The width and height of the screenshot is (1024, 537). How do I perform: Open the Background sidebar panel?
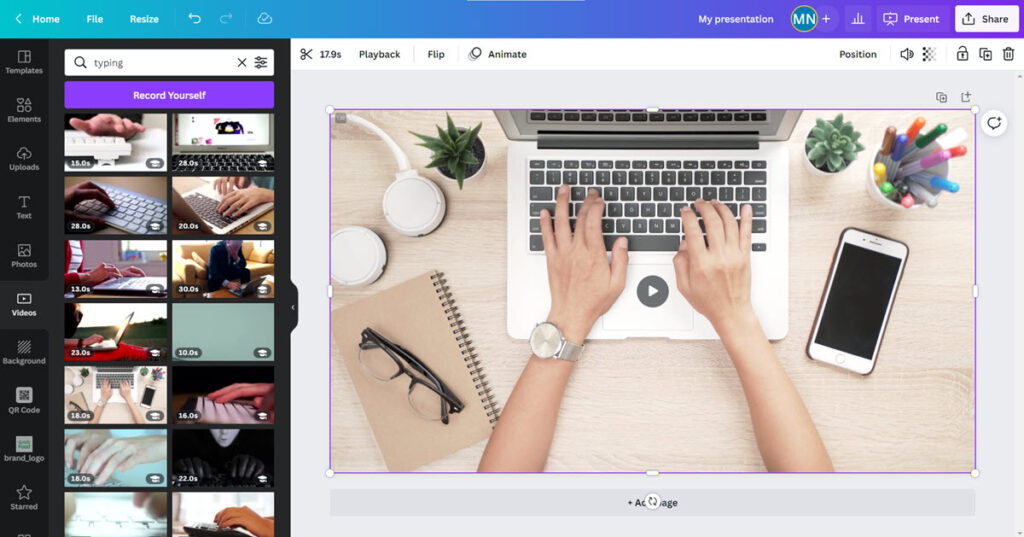(24, 353)
